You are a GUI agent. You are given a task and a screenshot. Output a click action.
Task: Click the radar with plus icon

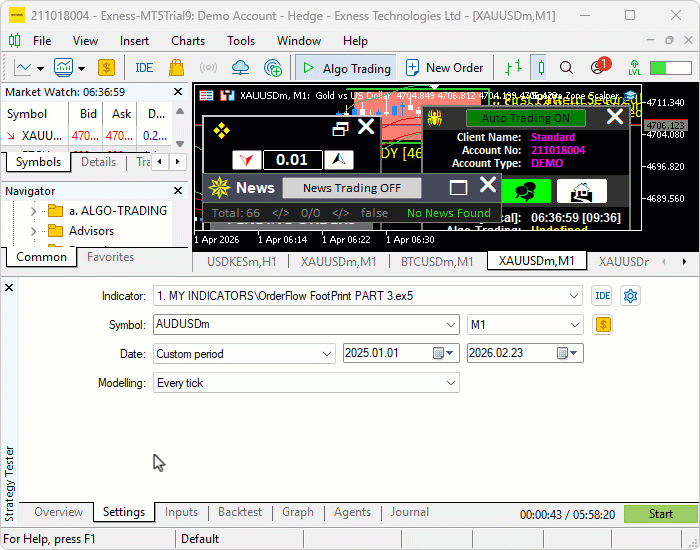click(273, 68)
